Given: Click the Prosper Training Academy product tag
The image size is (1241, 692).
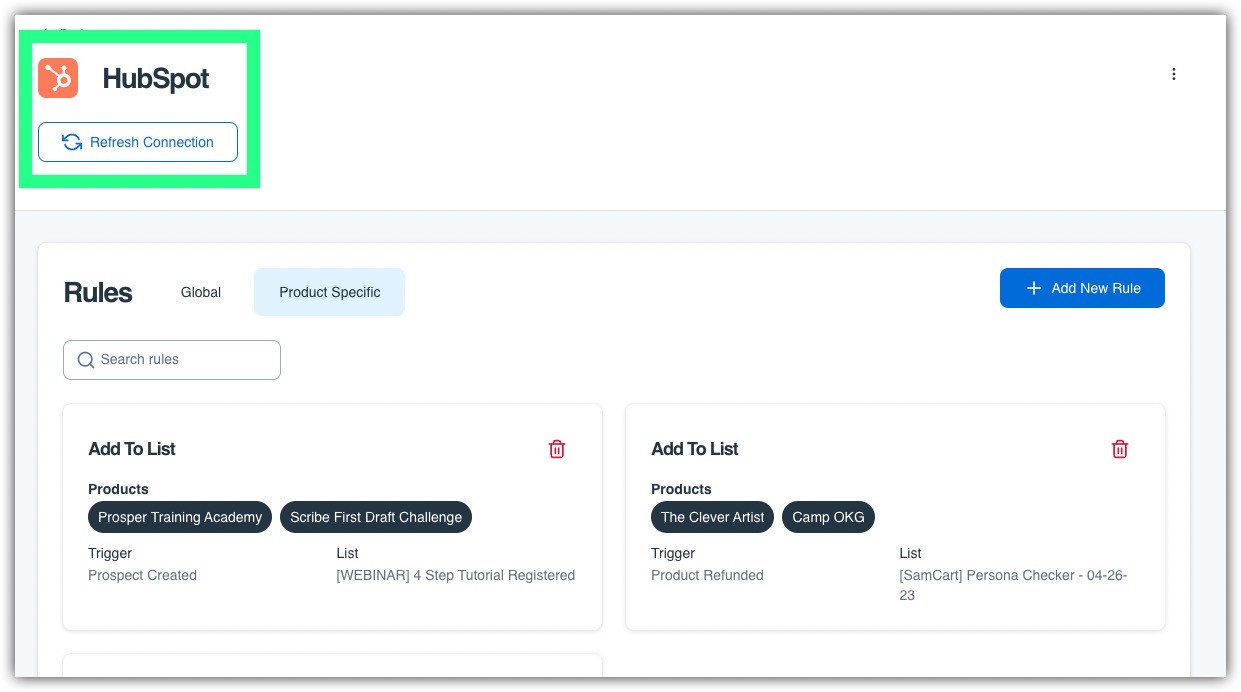Looking at the screenshot, I should (180, 517).
